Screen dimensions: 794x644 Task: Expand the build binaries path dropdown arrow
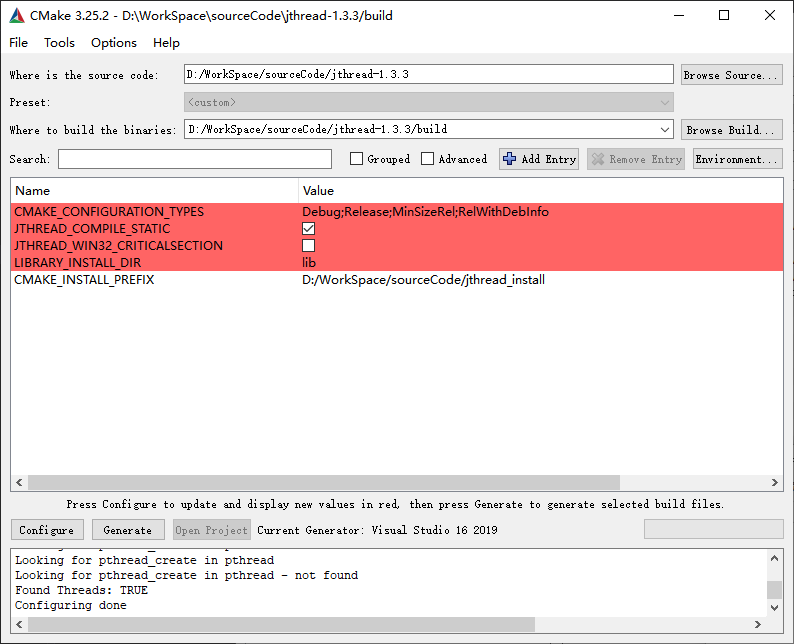pos(665,130)
